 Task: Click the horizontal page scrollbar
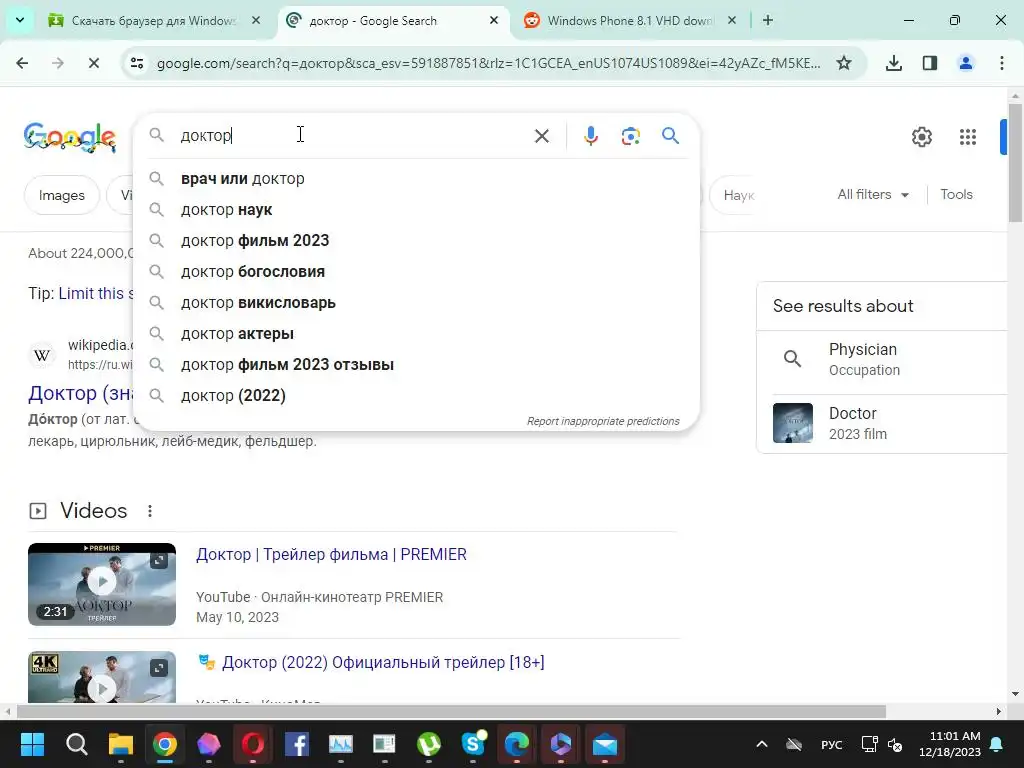click(451, 711)
